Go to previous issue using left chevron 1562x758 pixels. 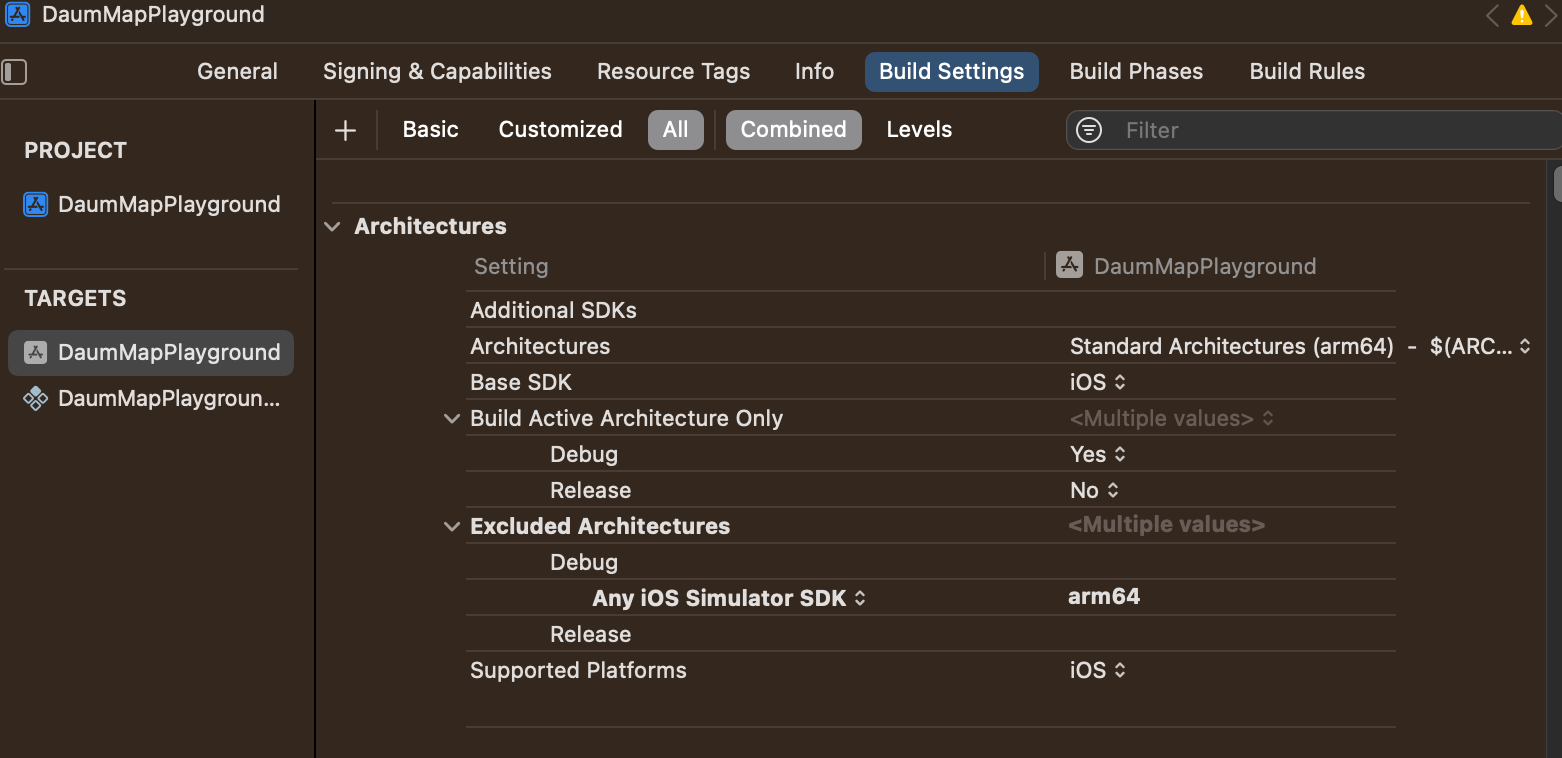coord(1492,15)
